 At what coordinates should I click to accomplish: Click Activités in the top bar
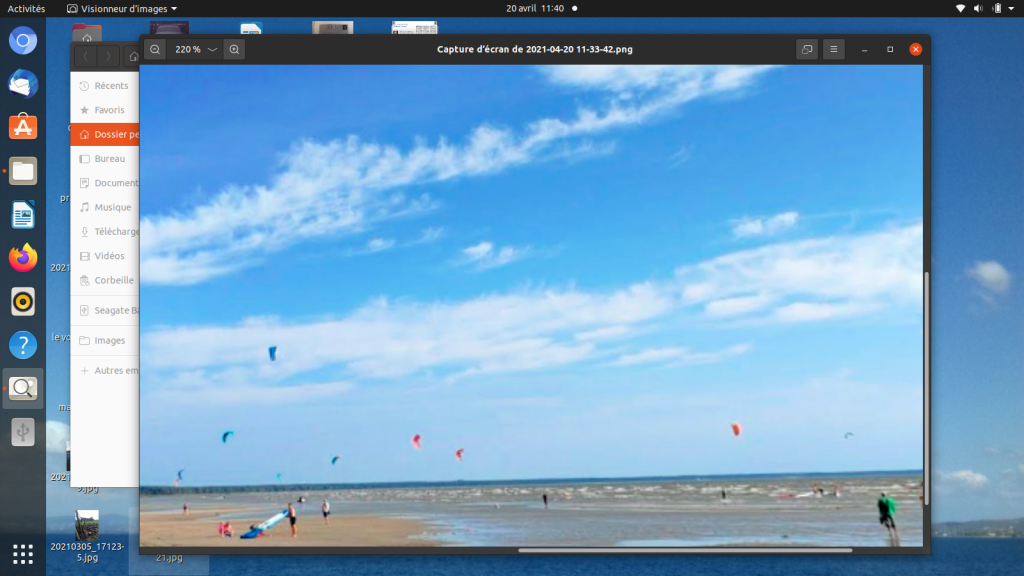coord(26,8)
